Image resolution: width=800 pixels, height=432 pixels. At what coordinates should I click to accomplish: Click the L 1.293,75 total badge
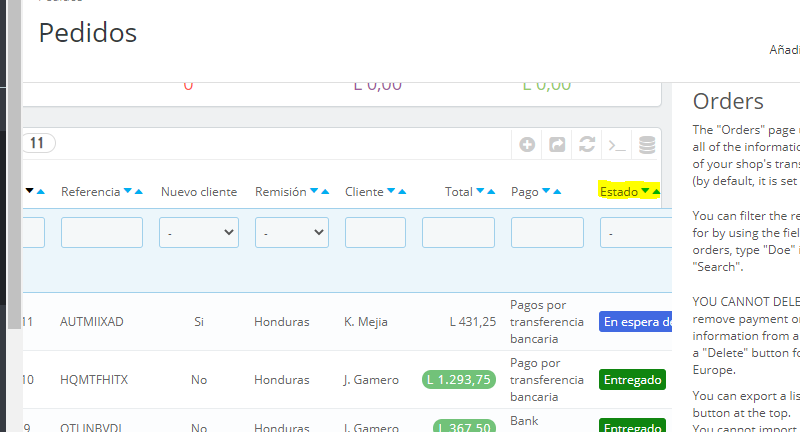click(x=459, y=379)
